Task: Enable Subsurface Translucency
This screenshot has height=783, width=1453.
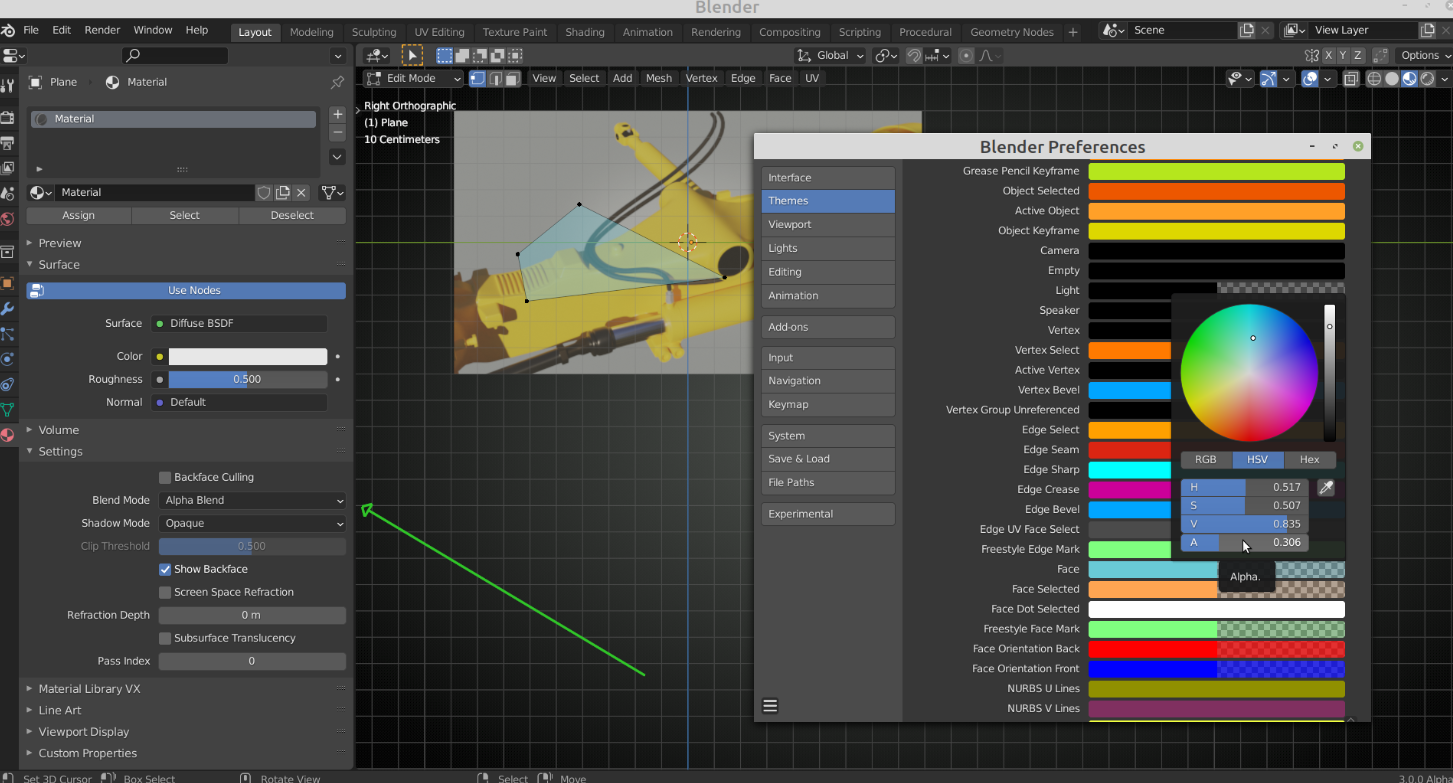Action: [165, 638]
